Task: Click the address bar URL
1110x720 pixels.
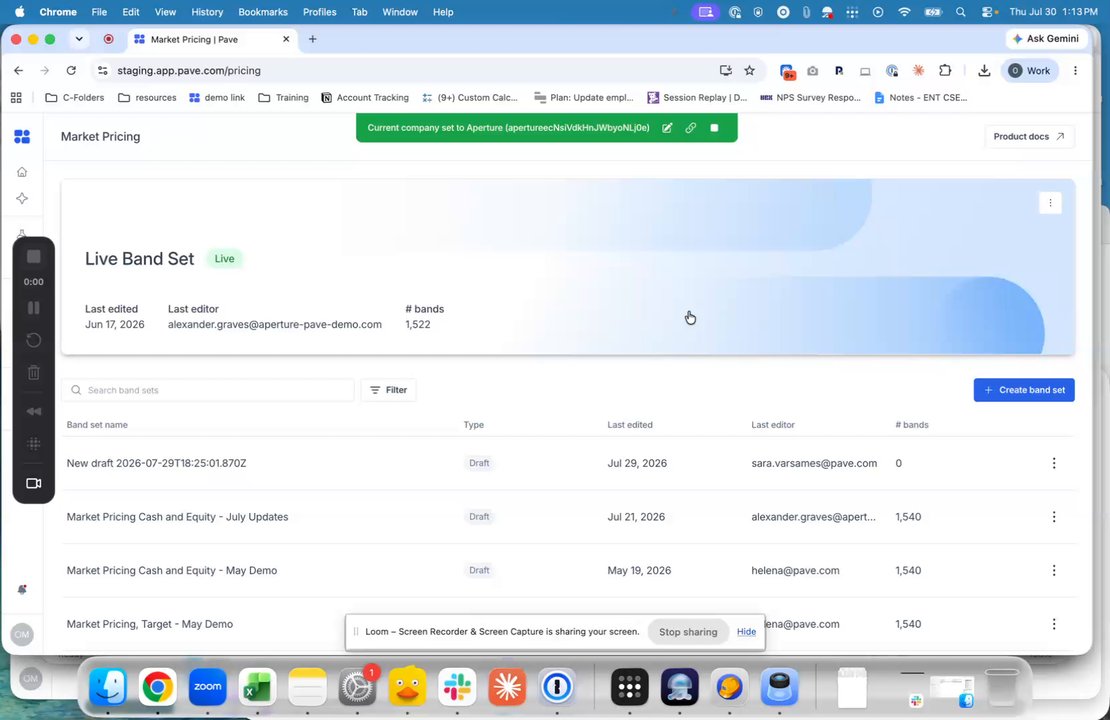Action: [189, 70]
